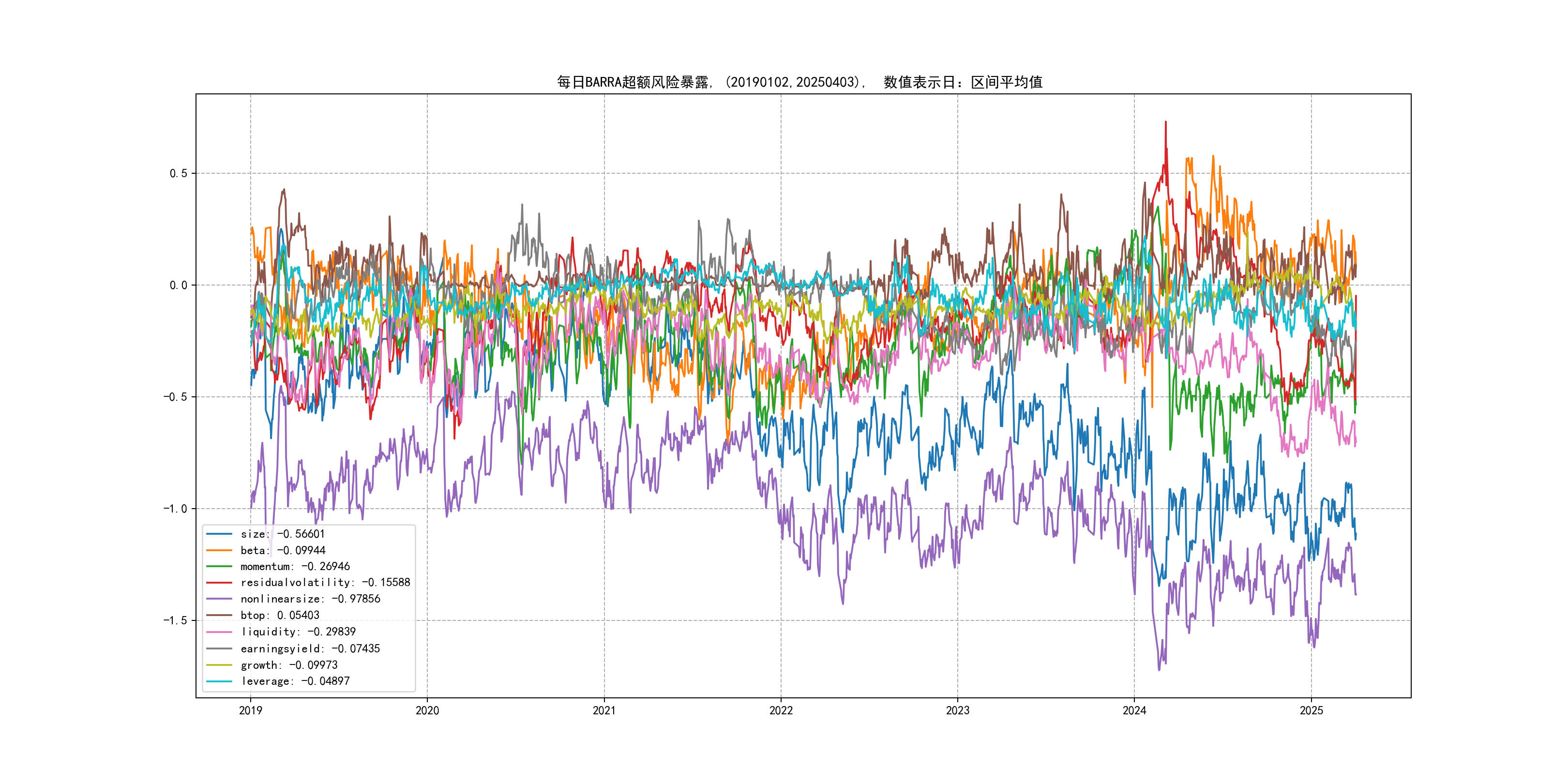The image size is (1568, 784).
Task: Click the pink liquidity legend line swatch
Action: pos(219,632)
